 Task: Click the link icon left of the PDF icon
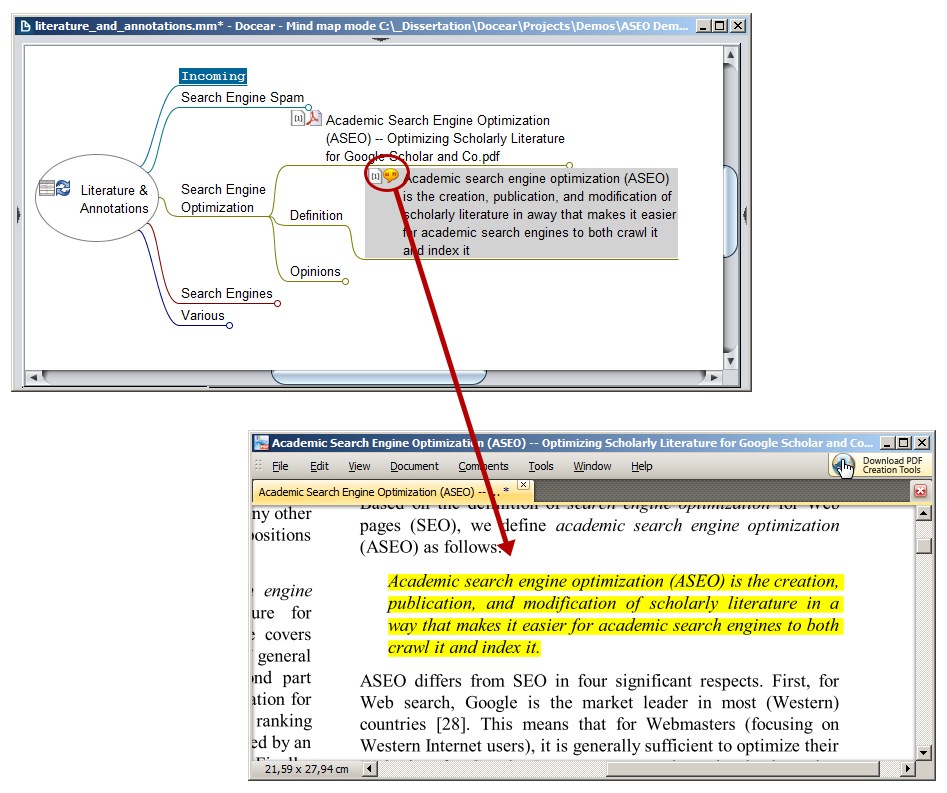pos(298,118)
